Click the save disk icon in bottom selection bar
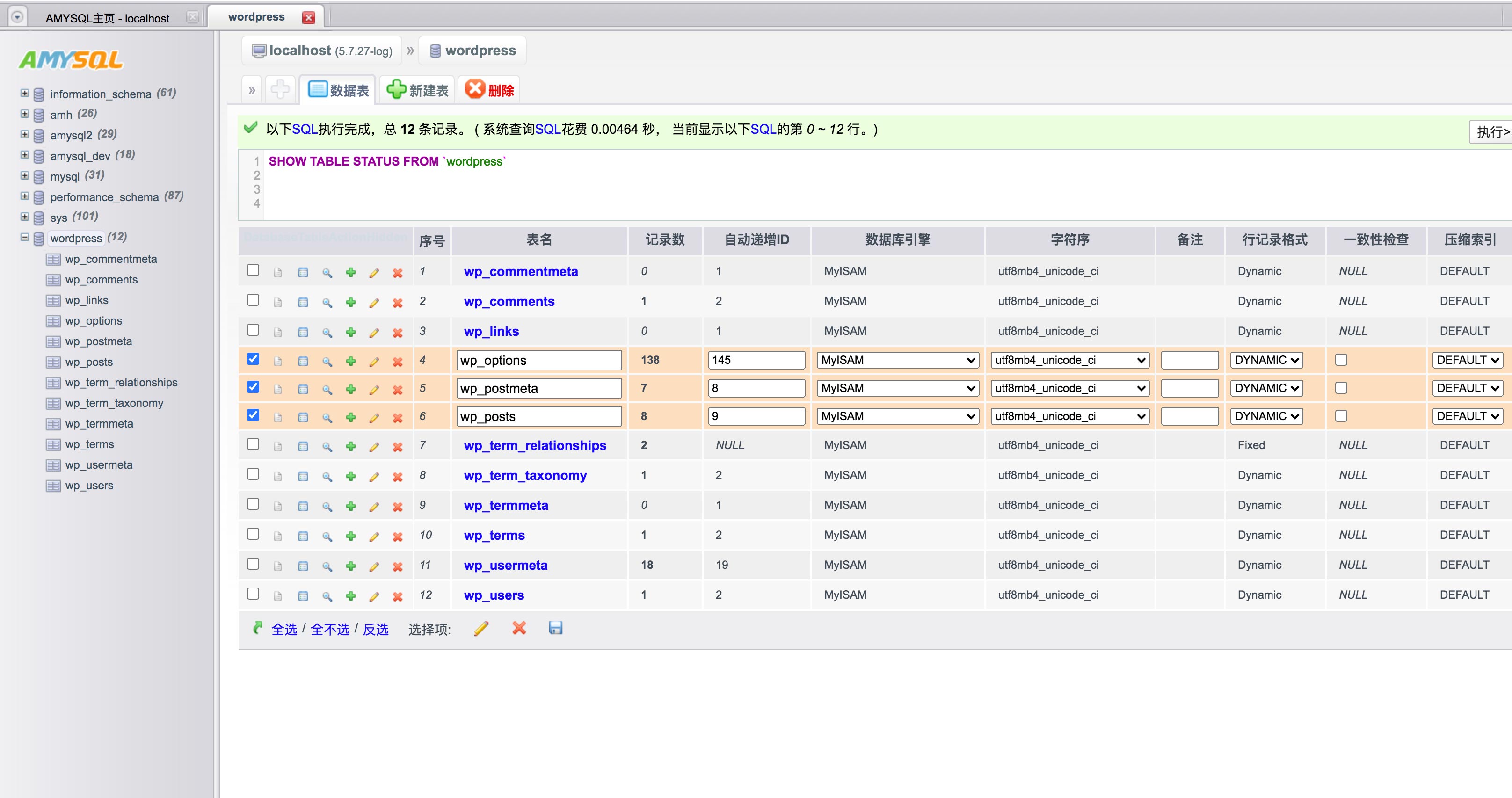 (x=555, y=628)
